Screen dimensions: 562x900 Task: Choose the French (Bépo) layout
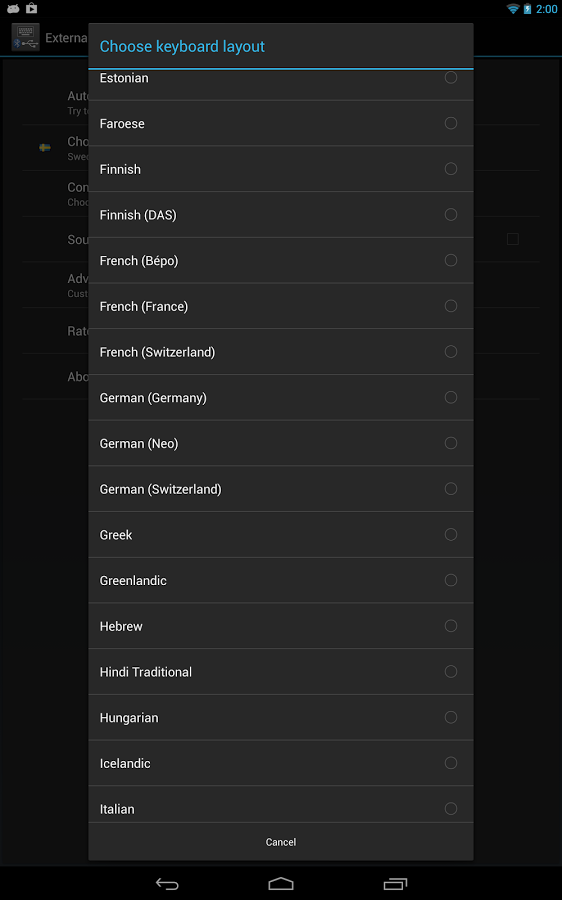[x=281, y=261]
